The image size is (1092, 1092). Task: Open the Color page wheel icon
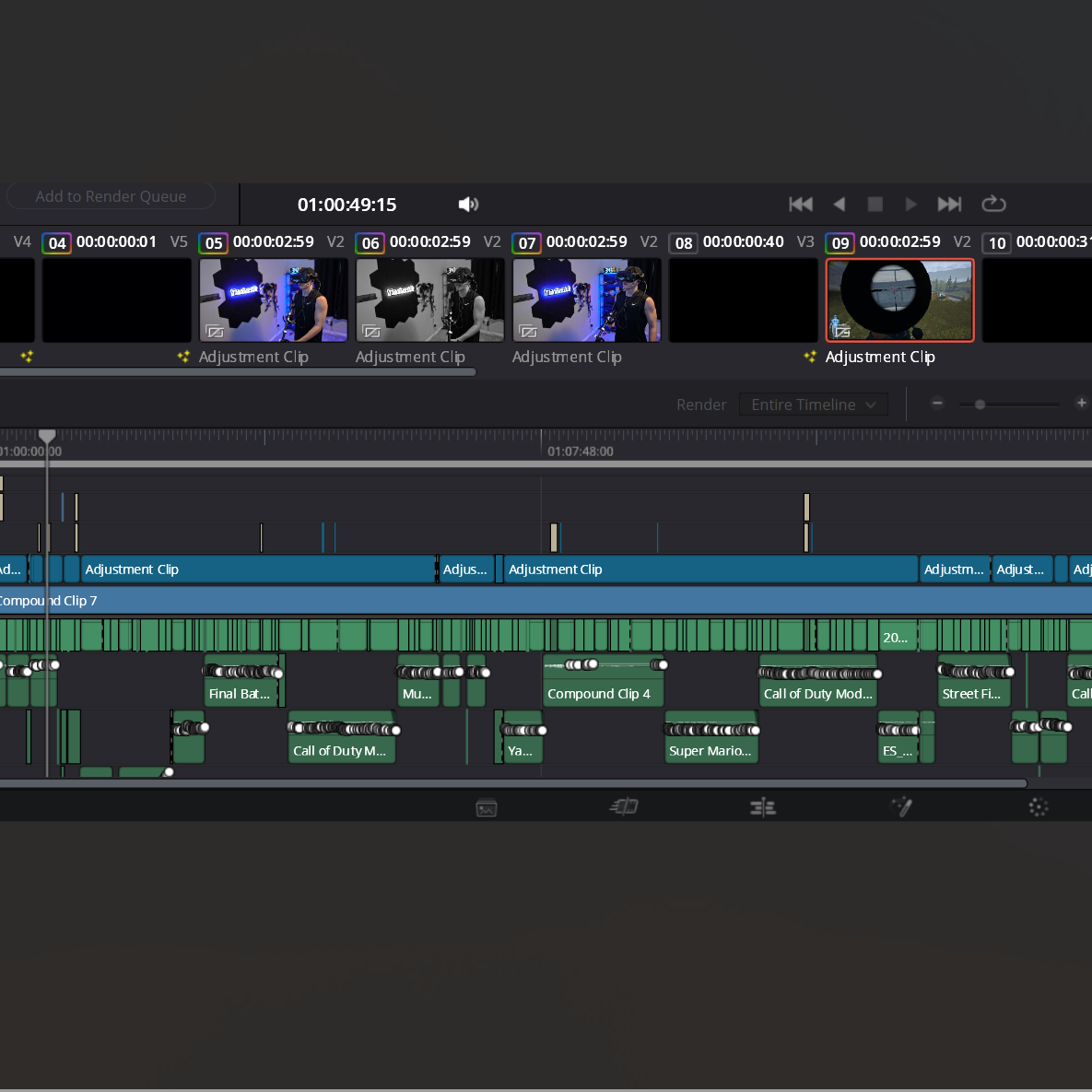pyautogui.click(x=1039, y=807)
